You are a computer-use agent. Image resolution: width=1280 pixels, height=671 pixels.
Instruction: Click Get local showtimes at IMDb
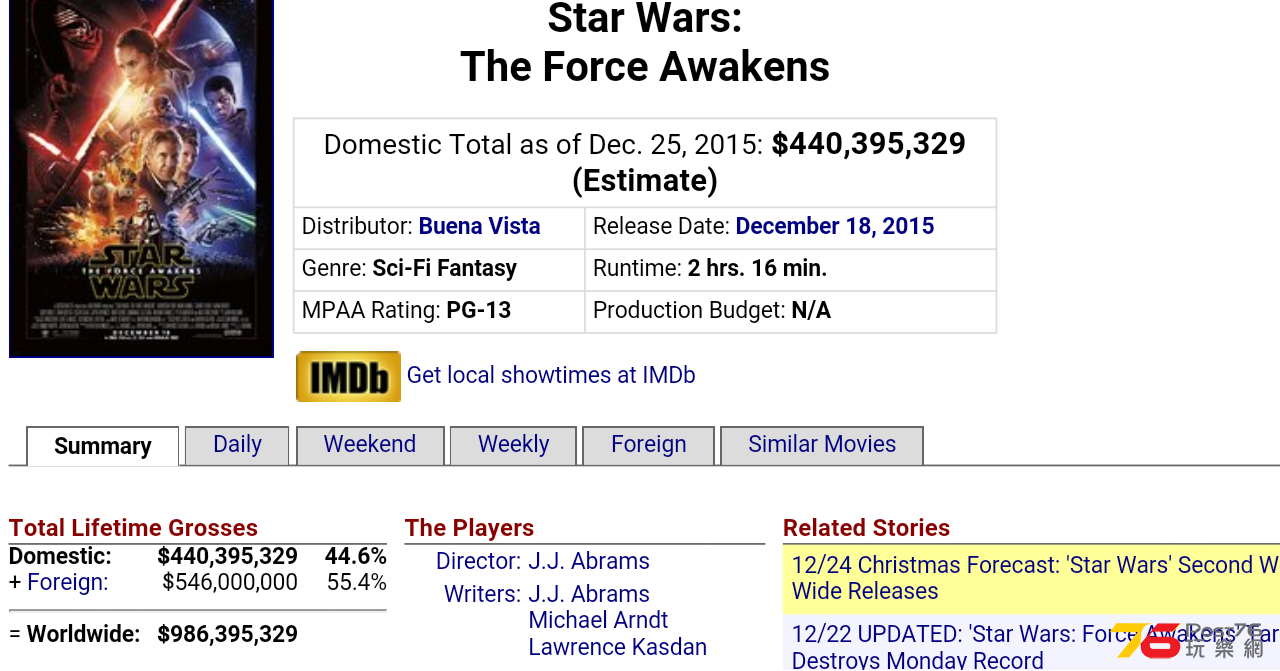551,375
